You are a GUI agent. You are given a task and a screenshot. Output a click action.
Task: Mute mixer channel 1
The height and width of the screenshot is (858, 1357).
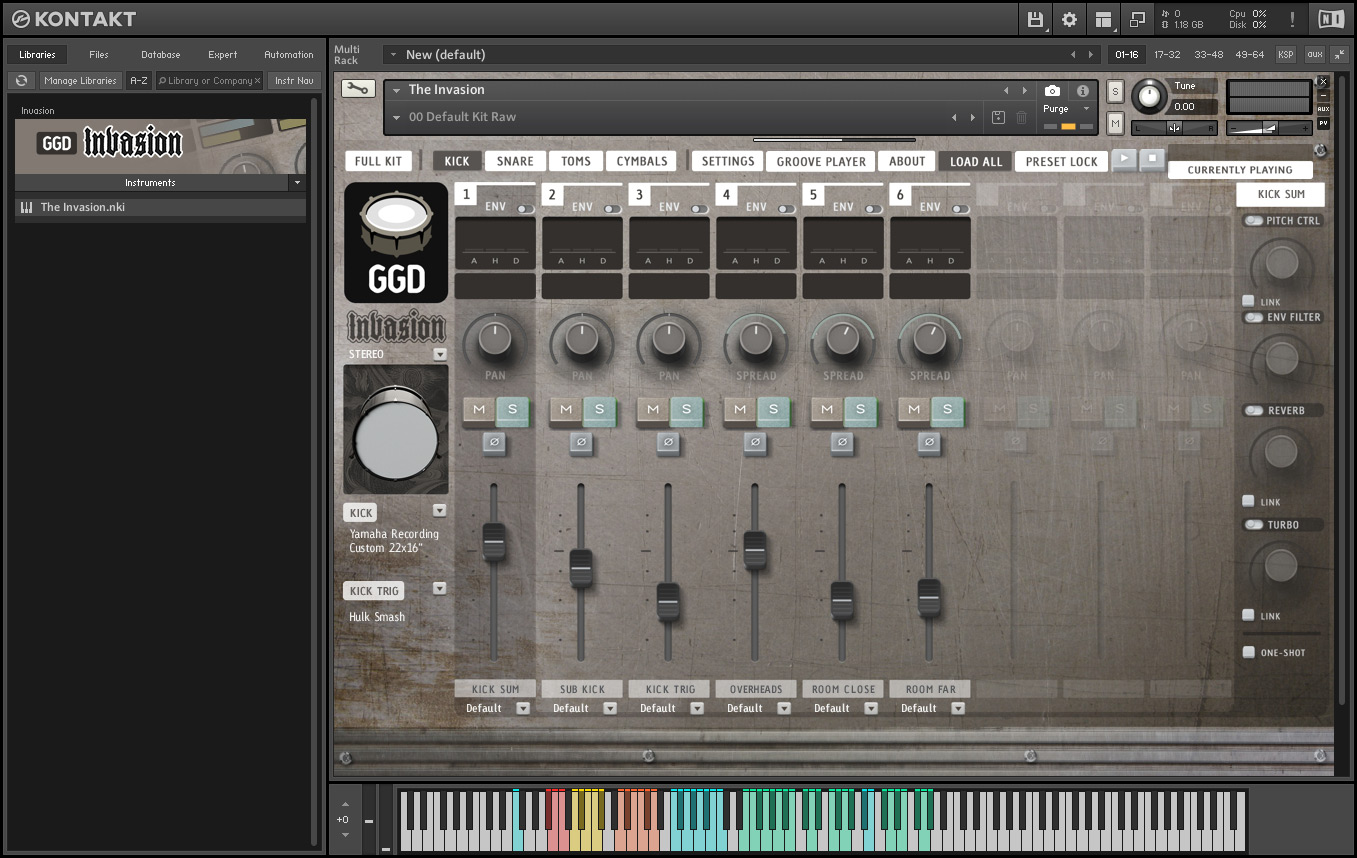click(479, 410)
